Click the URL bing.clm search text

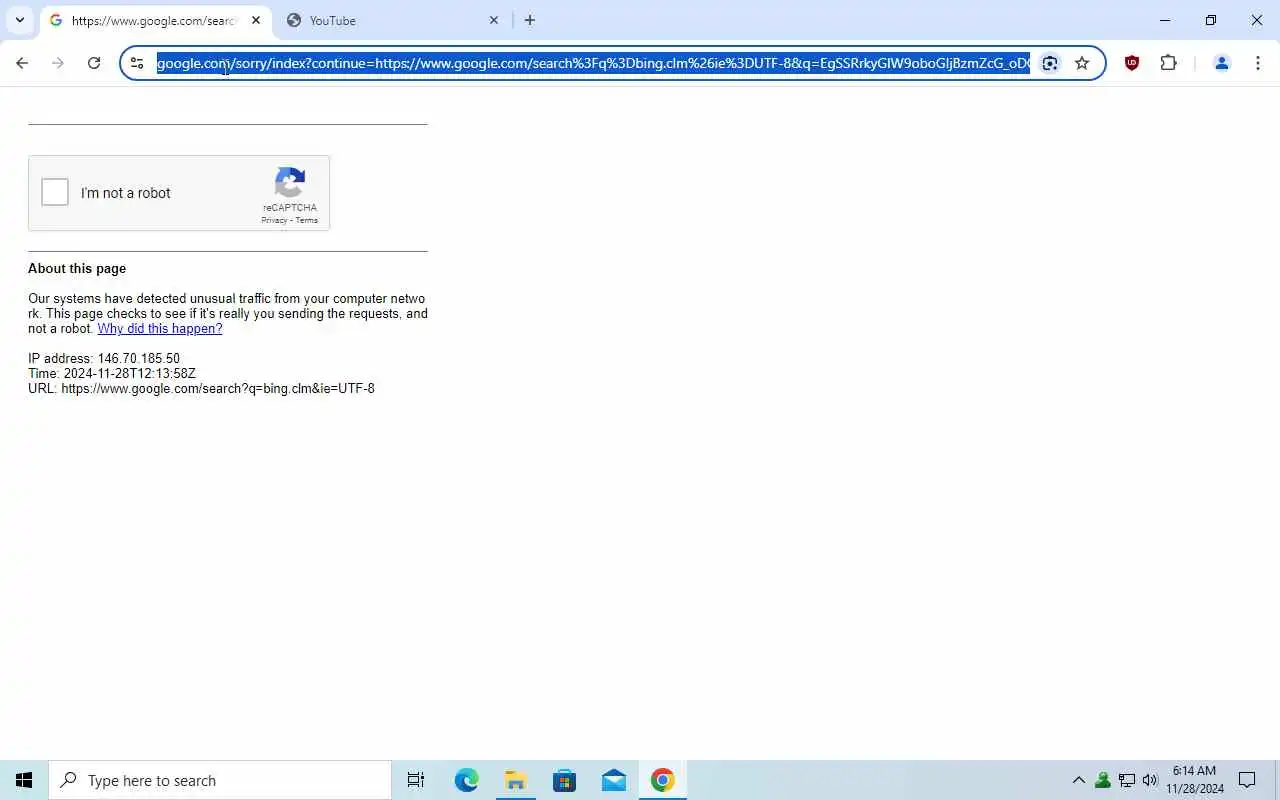tap(201, 388)
